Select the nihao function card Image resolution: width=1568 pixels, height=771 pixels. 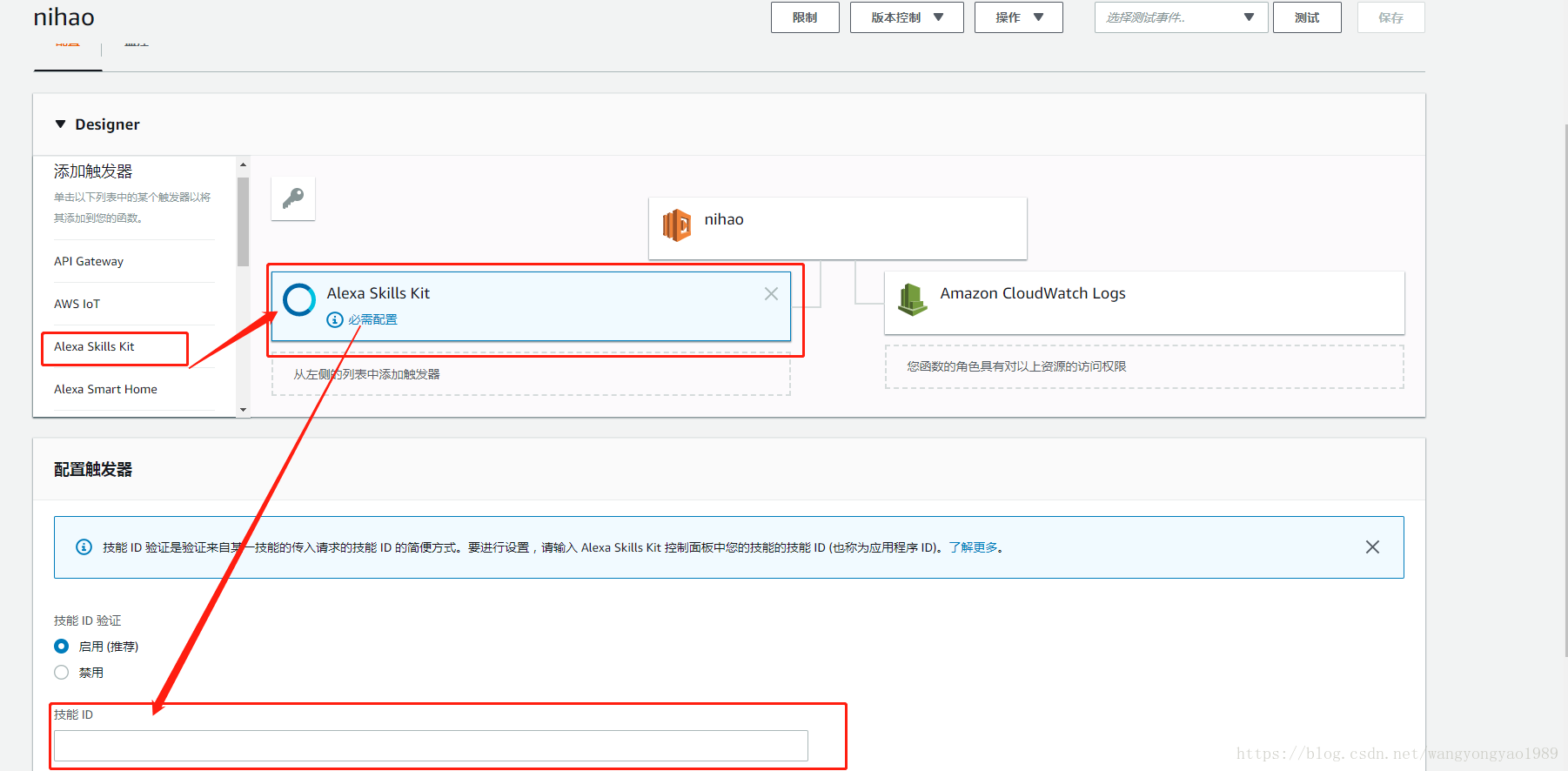coord(838,228)
